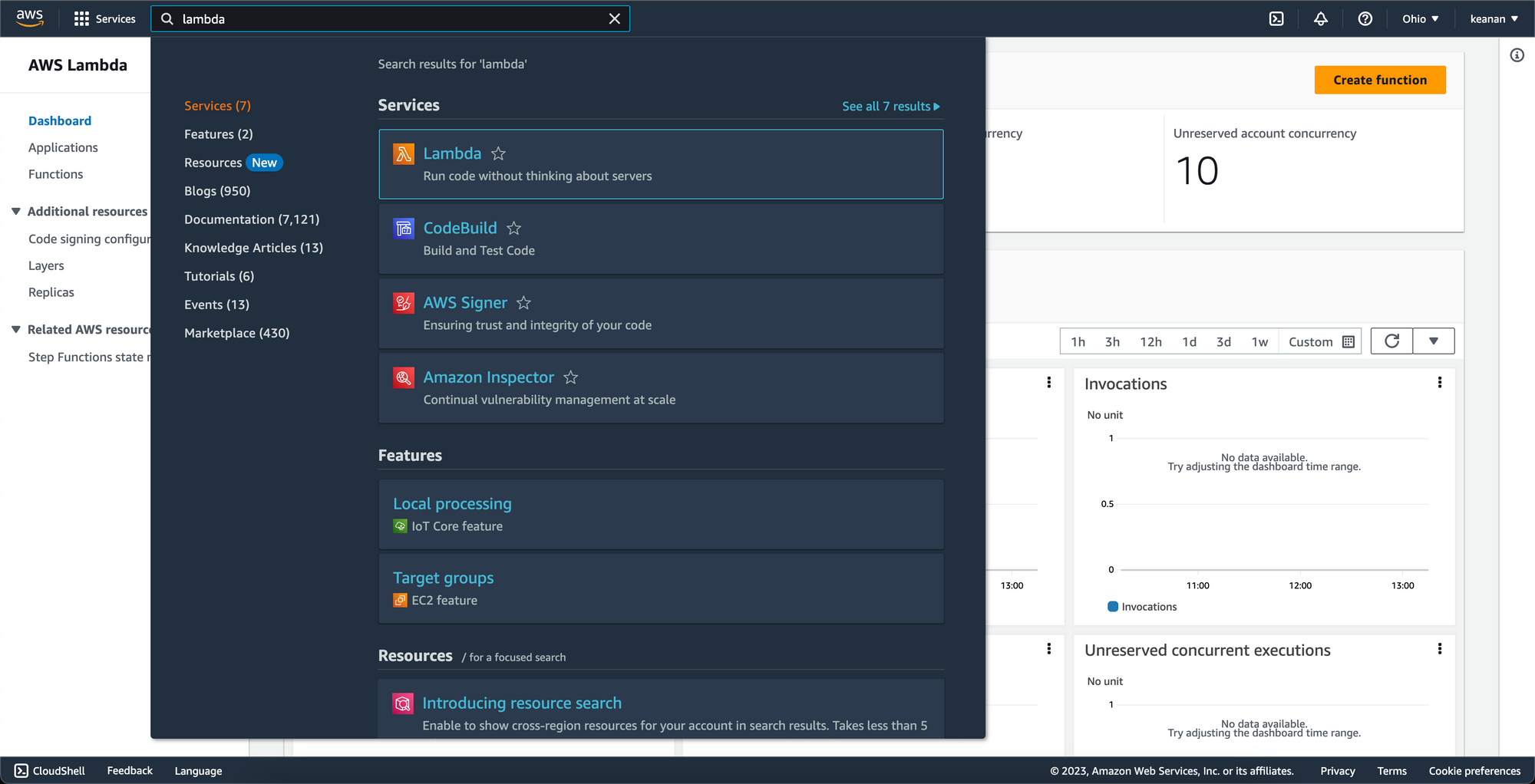Image resolution: width=1535 pixels, height=784 pixels.
Task: Click the CodeBuild service icon
Action: 404,229
